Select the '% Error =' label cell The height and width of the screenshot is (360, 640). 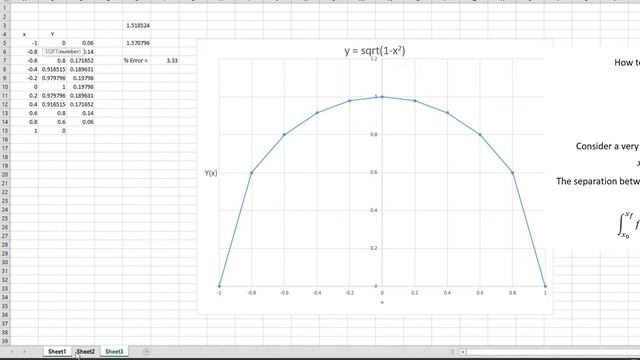pos(136,60)
